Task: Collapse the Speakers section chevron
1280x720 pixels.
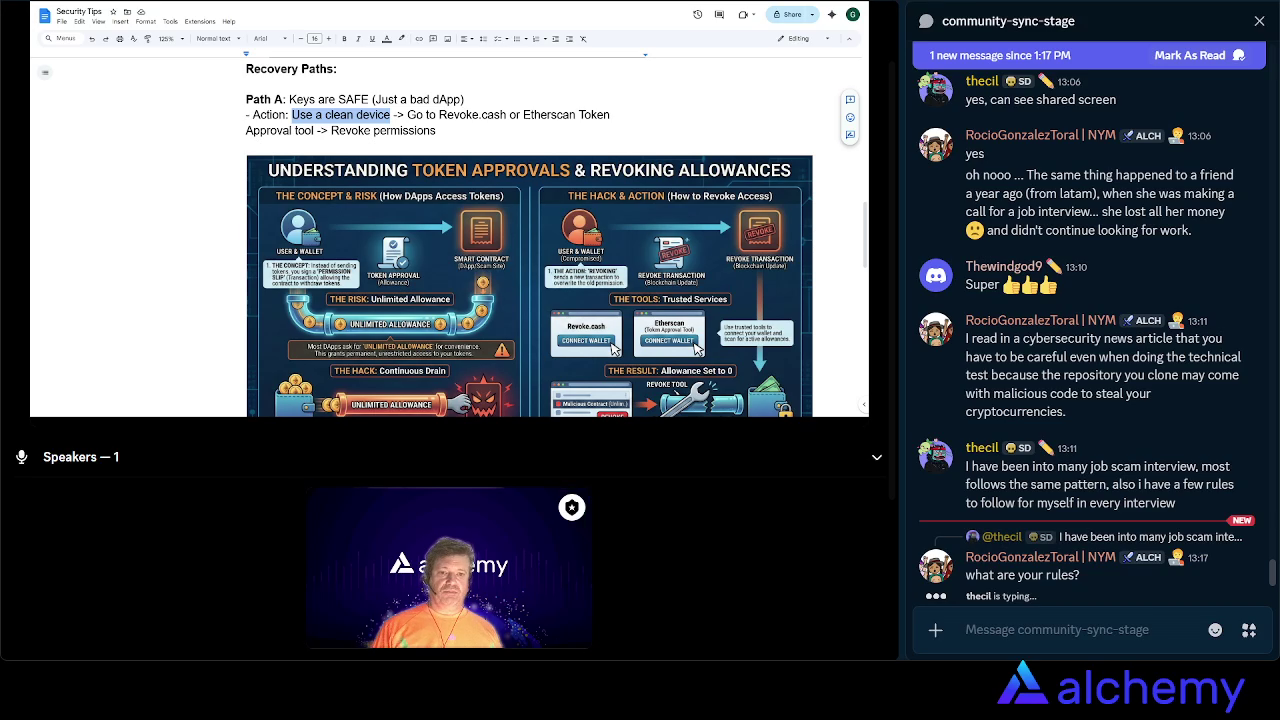Action: [876, 457]
